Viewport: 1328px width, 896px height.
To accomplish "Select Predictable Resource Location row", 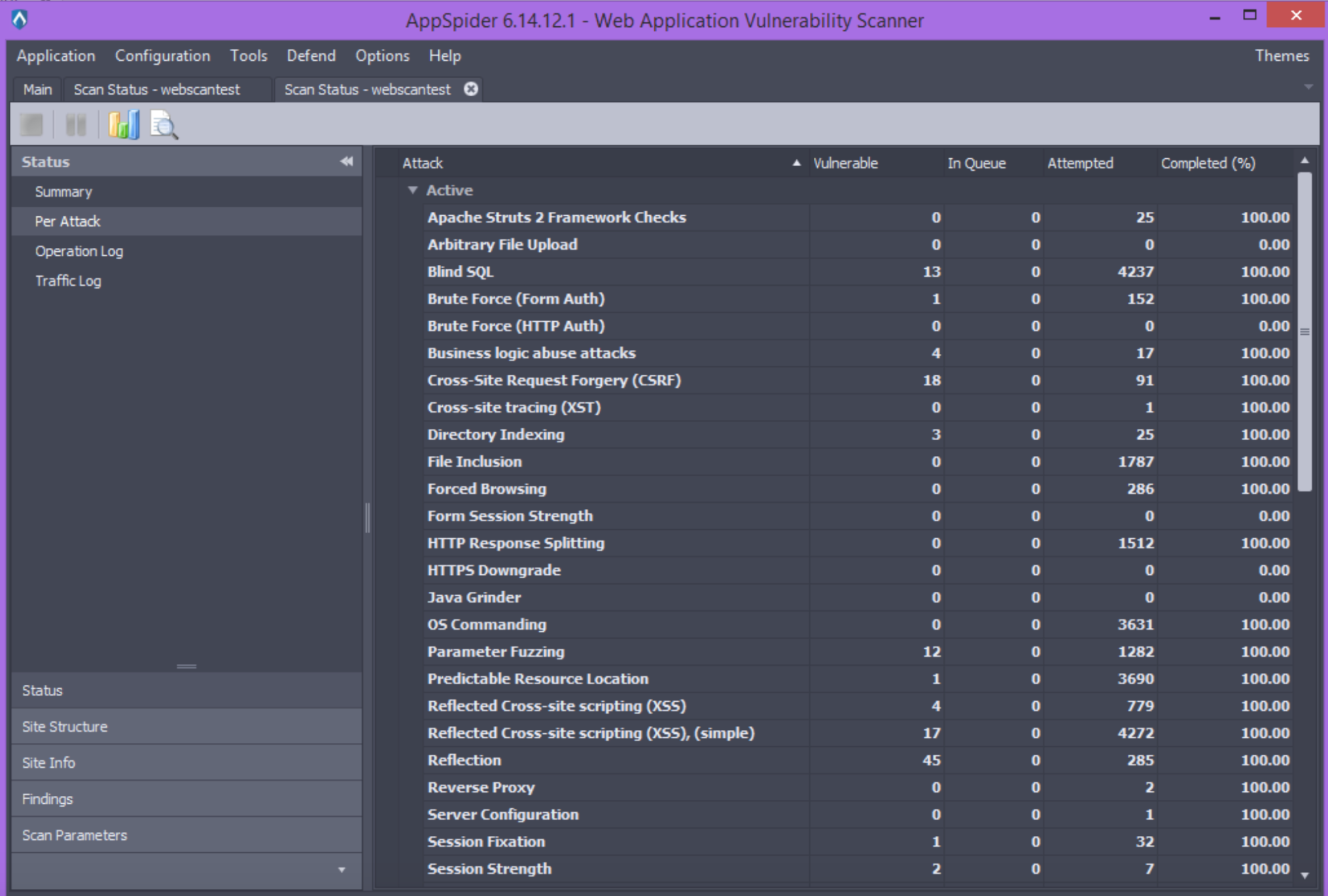I will tap(858, 679).
